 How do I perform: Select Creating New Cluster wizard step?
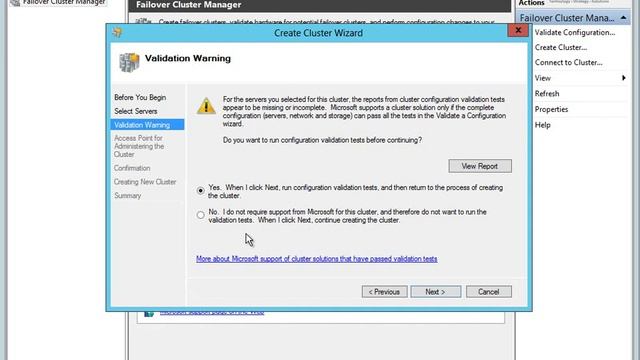click(145, 182)
